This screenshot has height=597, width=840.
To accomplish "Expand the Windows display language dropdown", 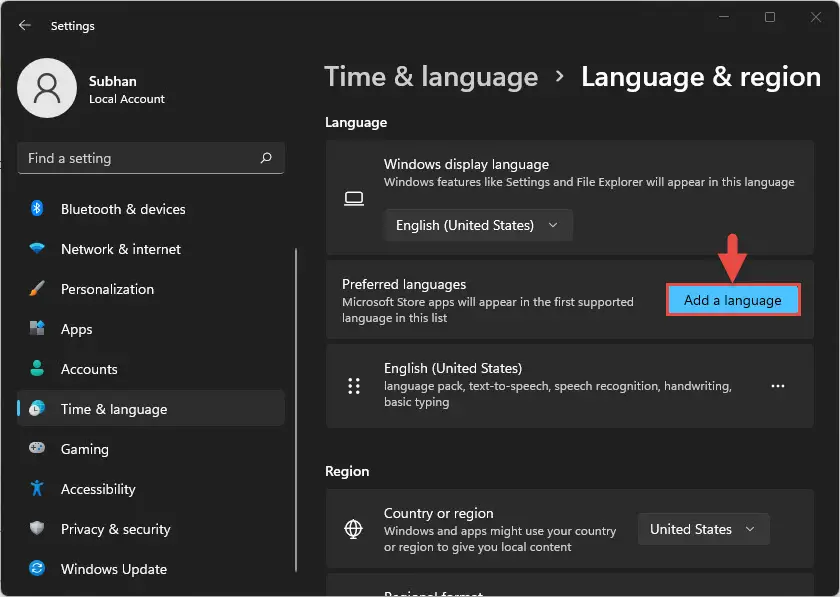I will click(x=478, y=225).
